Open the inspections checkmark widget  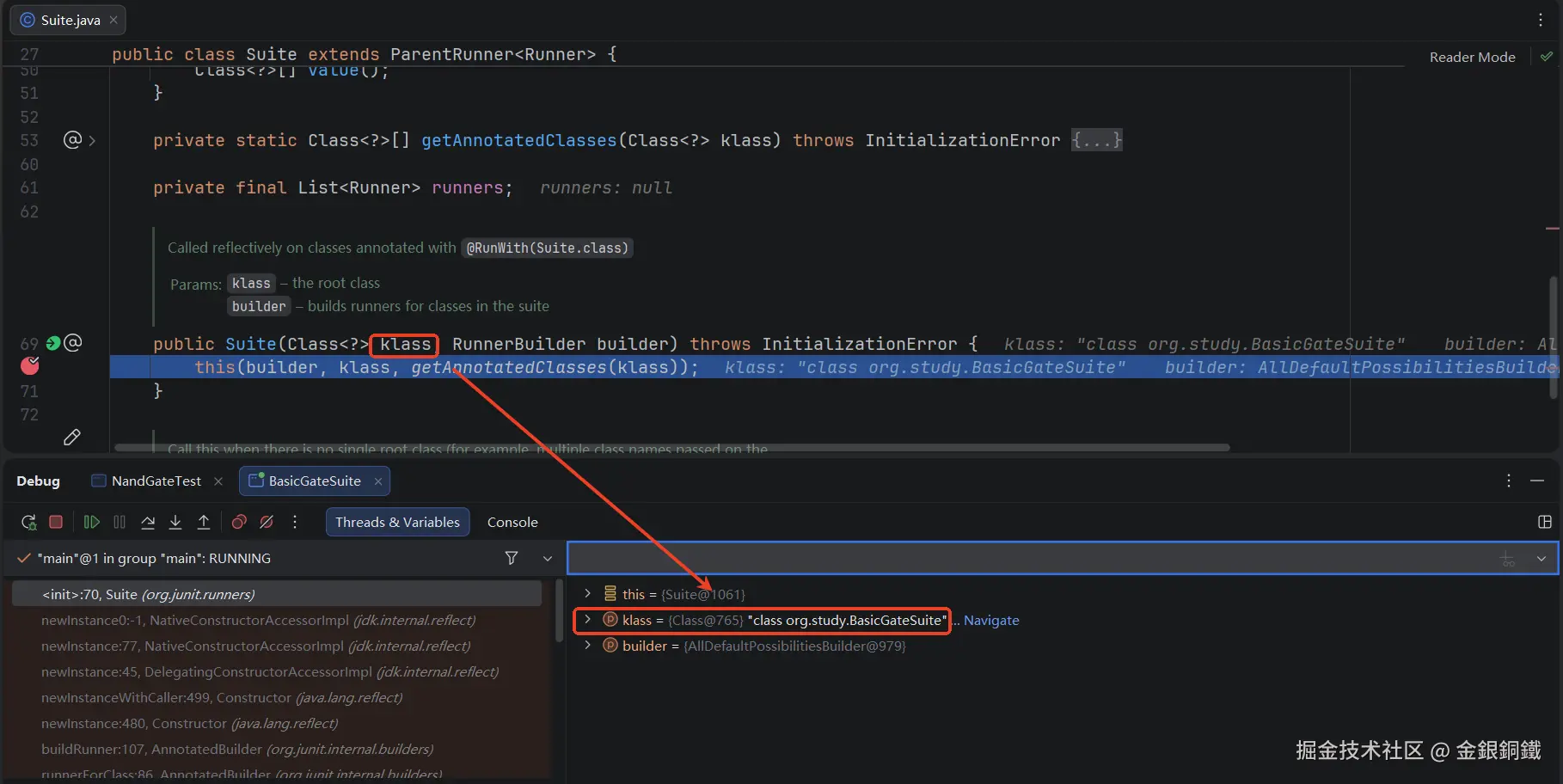click(x=1547, y=57)
